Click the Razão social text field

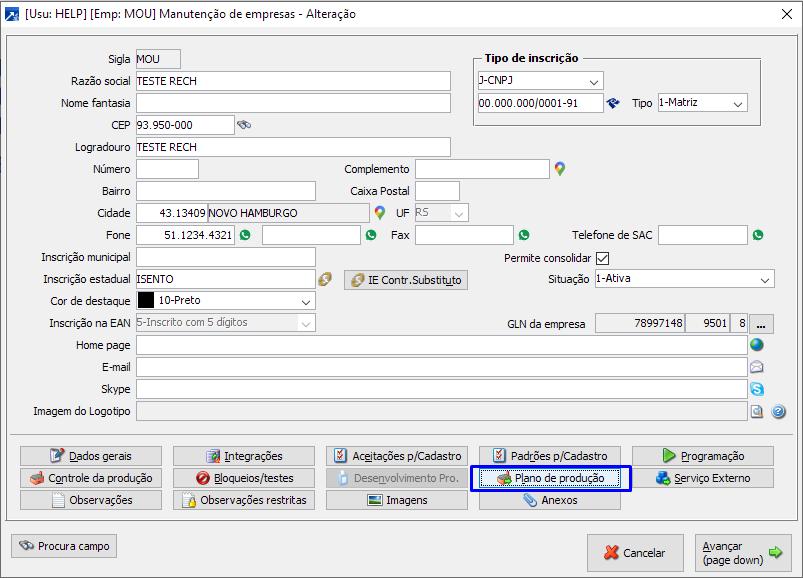(293, 81)
